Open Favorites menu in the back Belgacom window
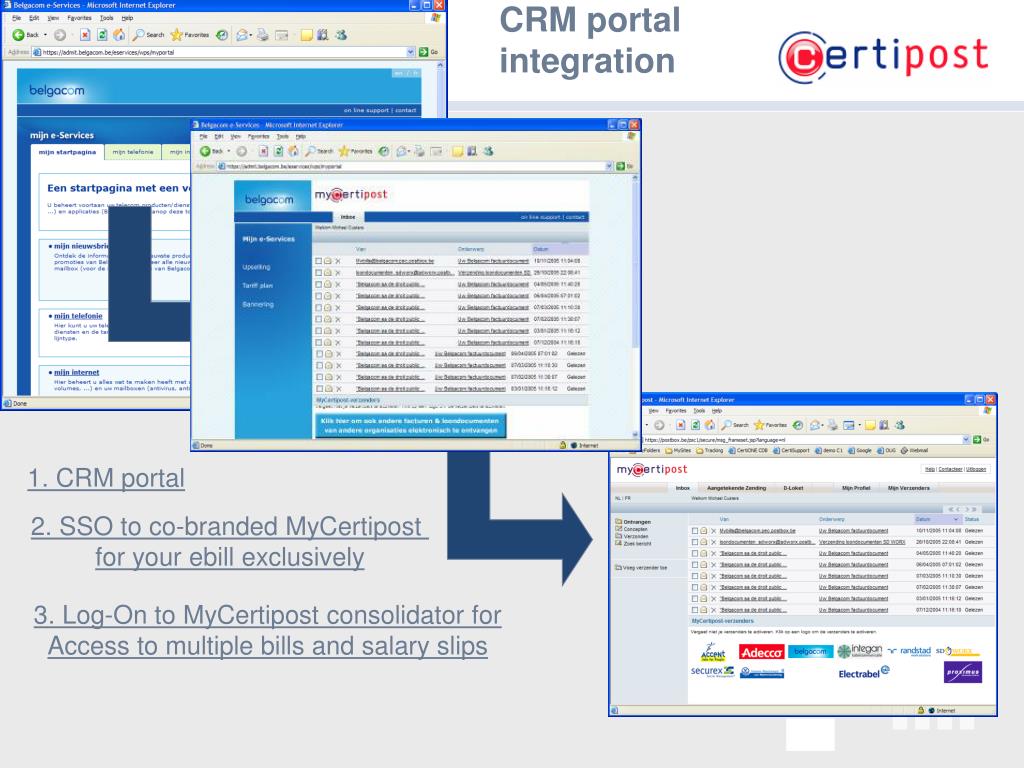This screenshot has height=768, width=1024. click(80, 18)
